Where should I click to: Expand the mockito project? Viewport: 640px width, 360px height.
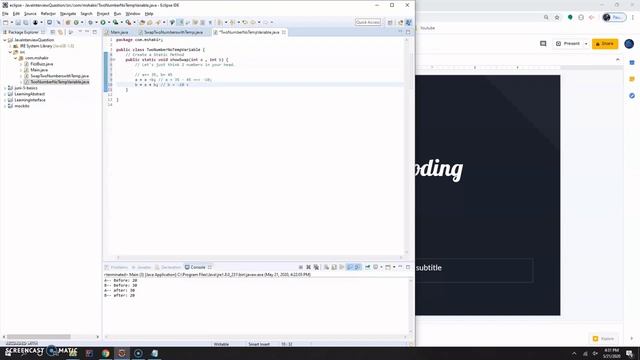pyautogui.click(x=5, y=106)
